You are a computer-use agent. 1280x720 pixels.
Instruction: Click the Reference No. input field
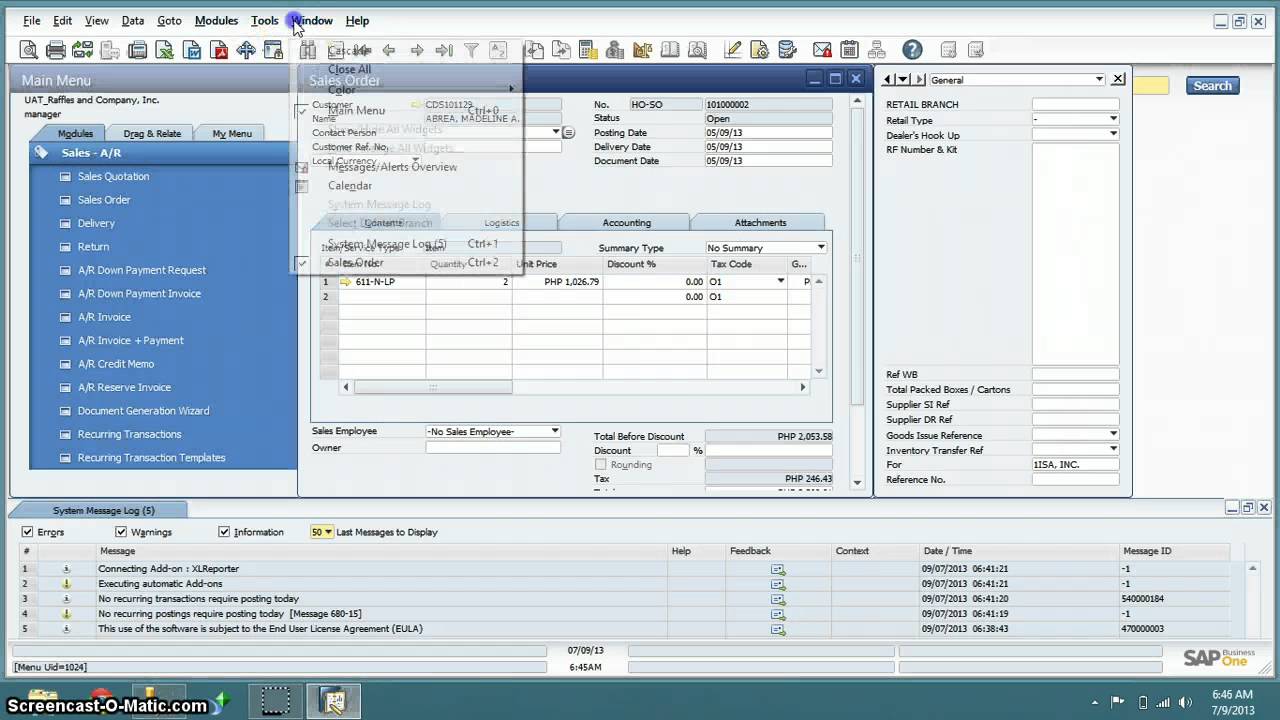pos(1075,480)
